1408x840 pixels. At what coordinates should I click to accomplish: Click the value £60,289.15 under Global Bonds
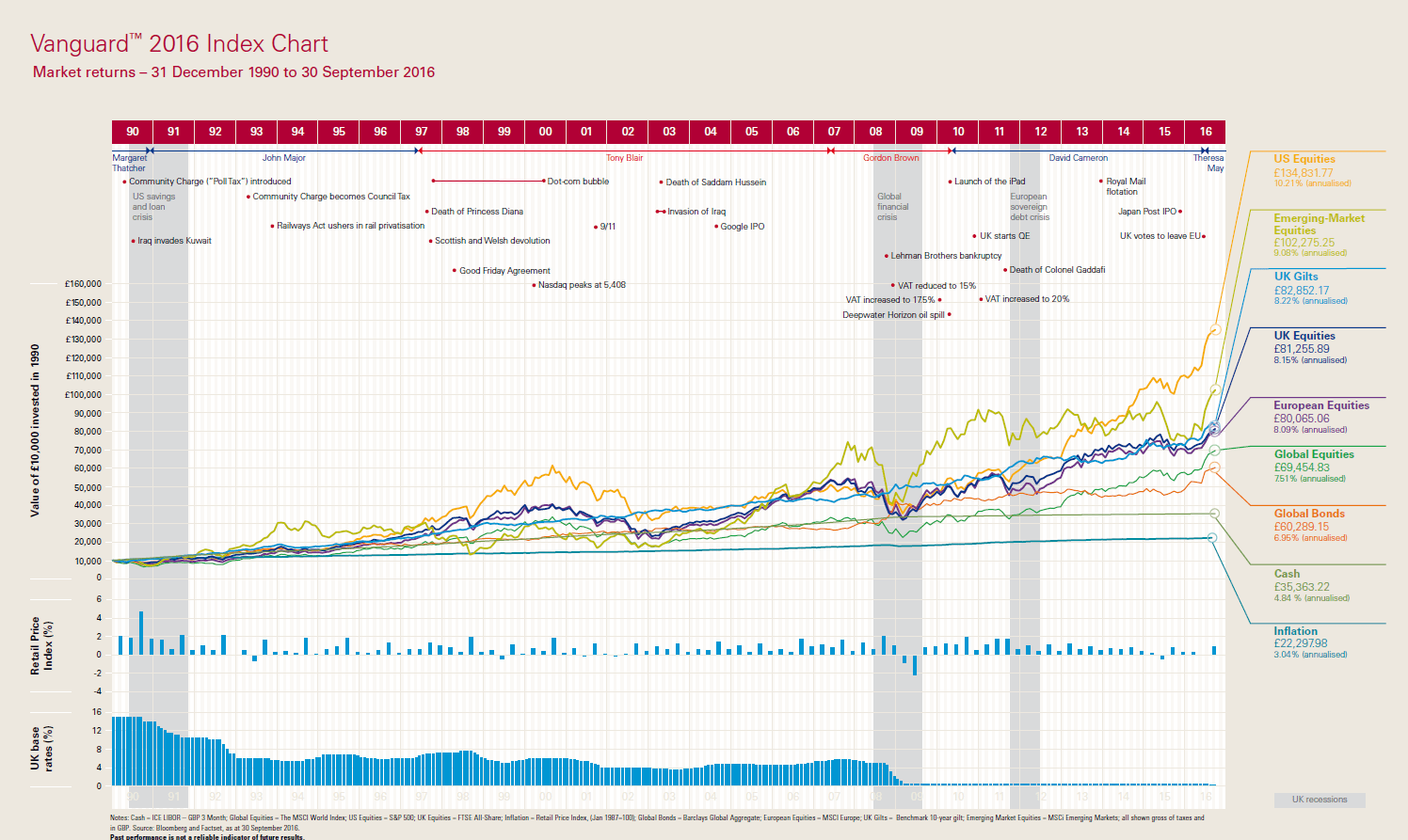tap(1302, 527)
